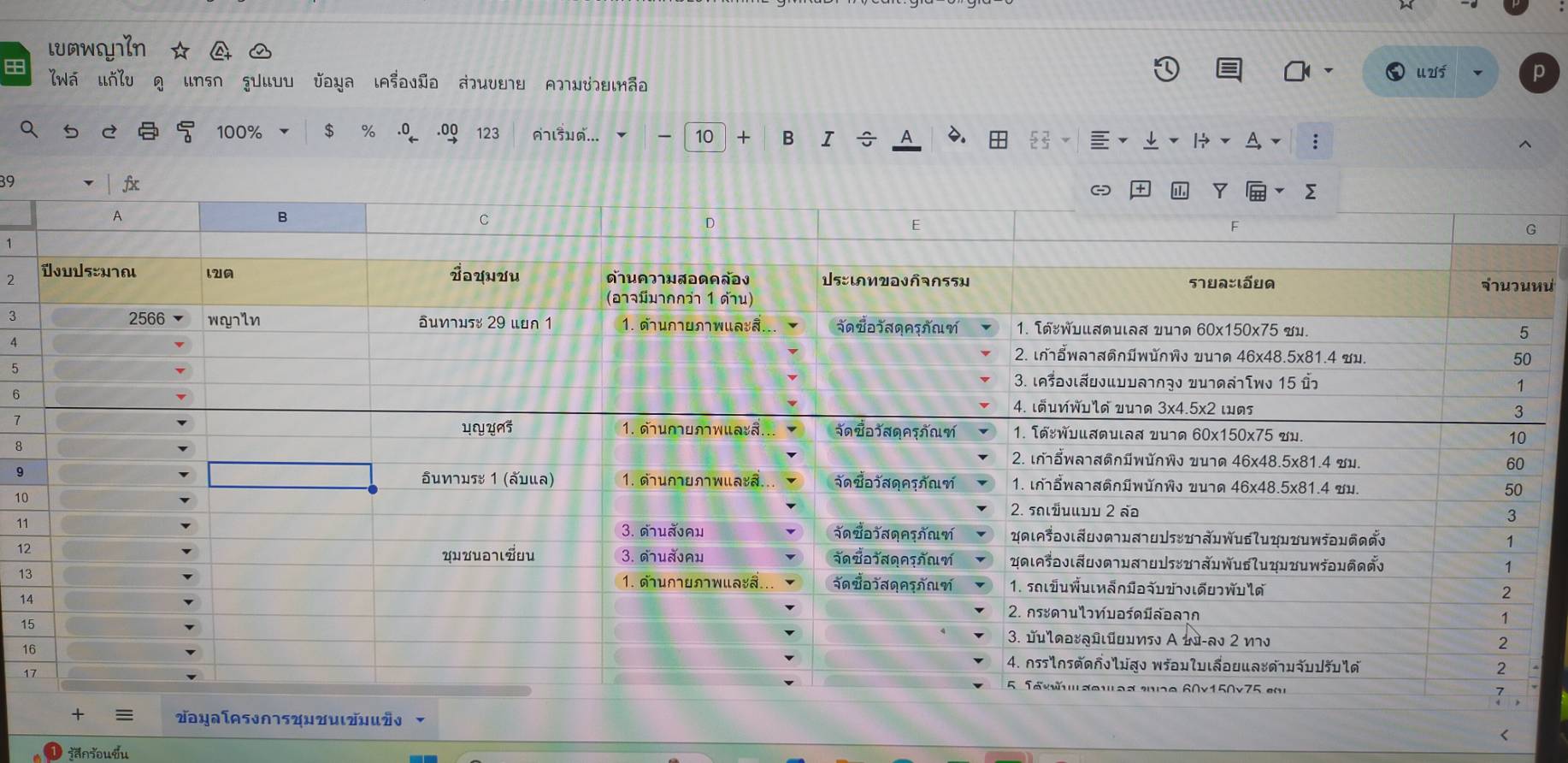Toggle bold formatting
1568x763 pixels.
coord(787,139)
